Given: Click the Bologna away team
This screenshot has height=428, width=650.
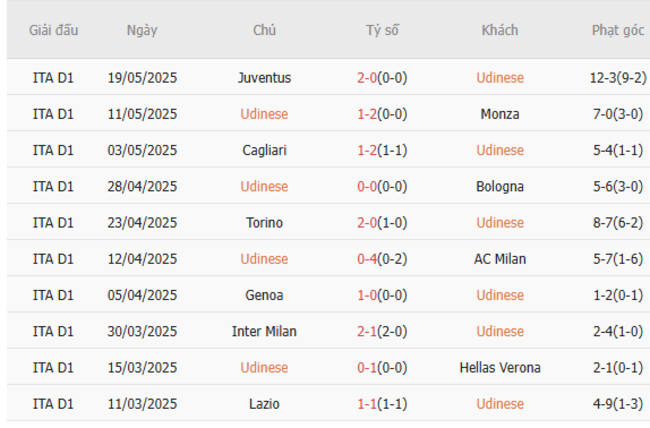Looking at the screenshot, I should coord(500,186).
